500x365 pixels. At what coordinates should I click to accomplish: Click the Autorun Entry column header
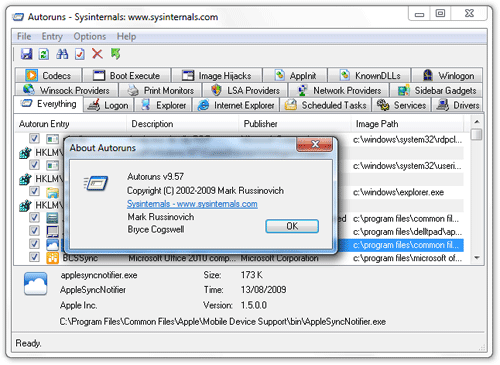[70, 124]
